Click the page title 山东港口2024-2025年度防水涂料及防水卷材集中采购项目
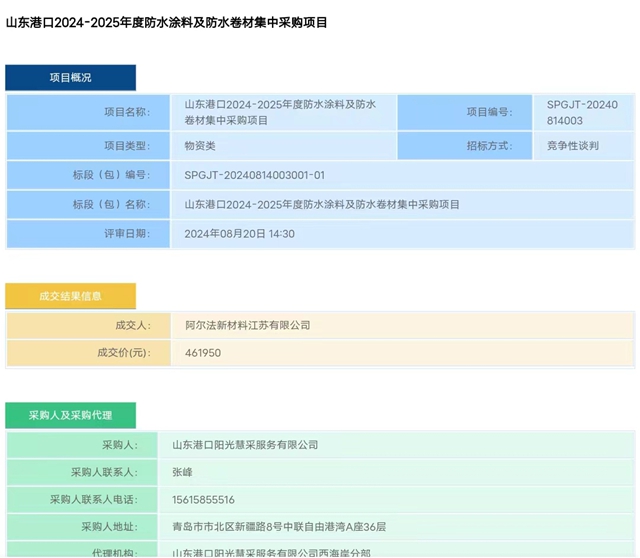640x558 pixels. (167, 22)
